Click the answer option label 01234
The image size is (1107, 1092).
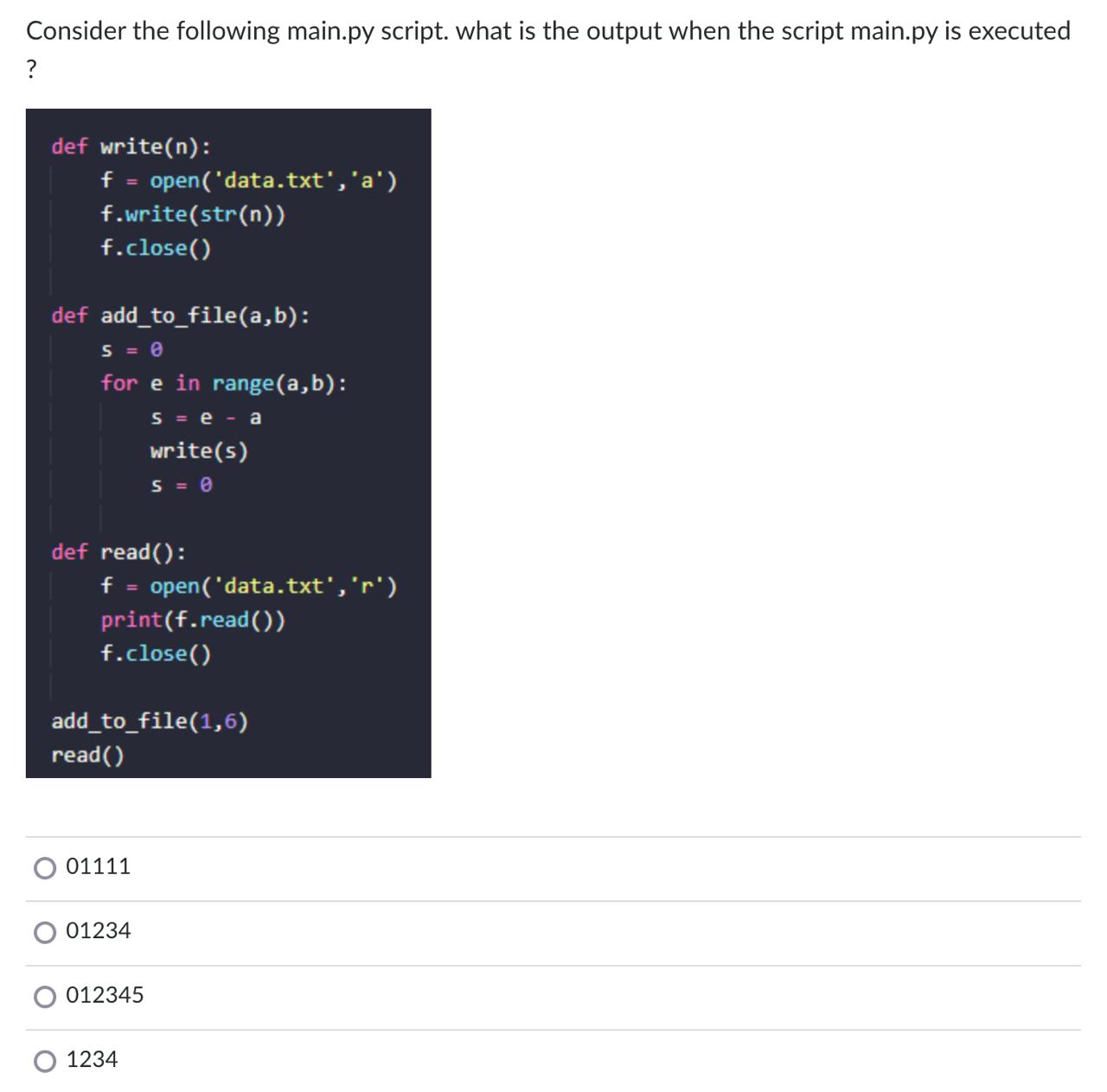pyautogui.click(x=99, y=930)
